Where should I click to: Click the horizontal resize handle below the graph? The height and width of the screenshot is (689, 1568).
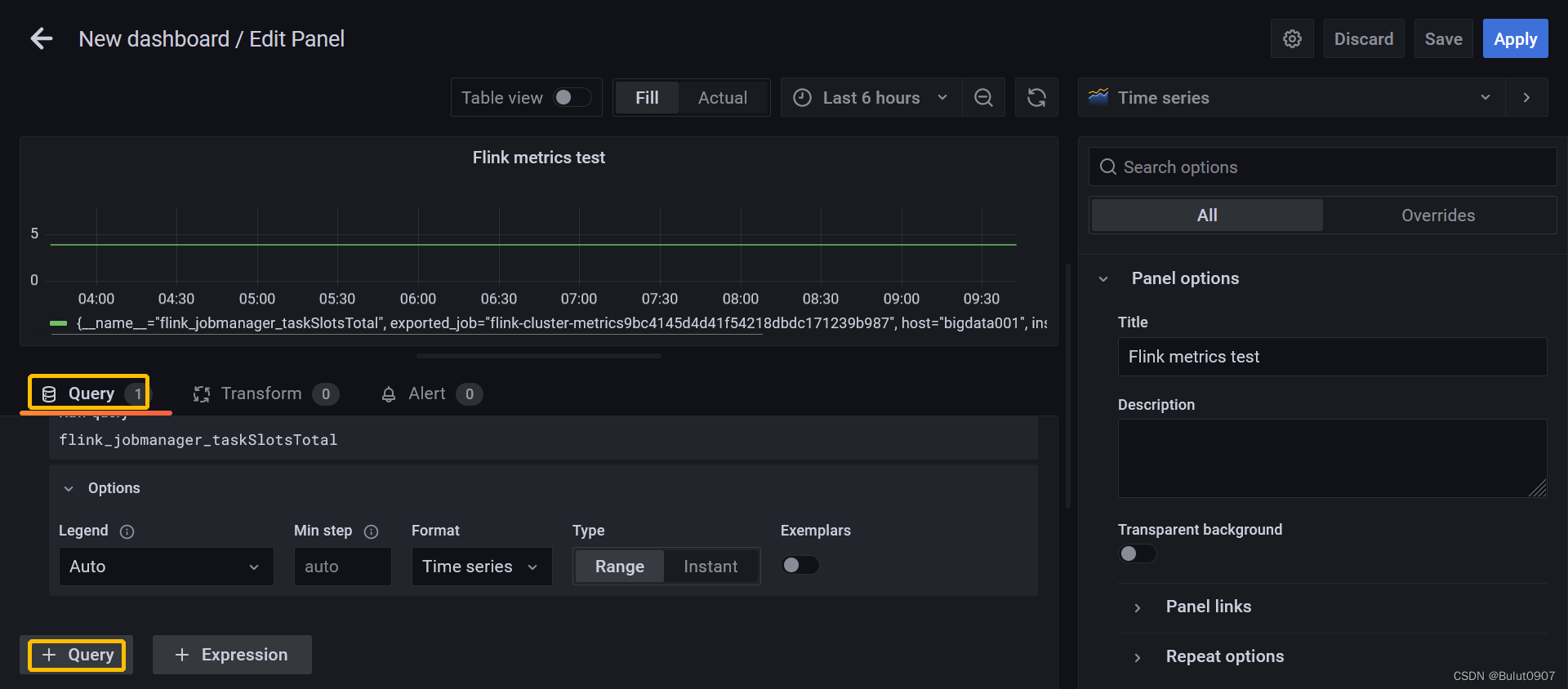pyautogui.click(x=539, y=356)
